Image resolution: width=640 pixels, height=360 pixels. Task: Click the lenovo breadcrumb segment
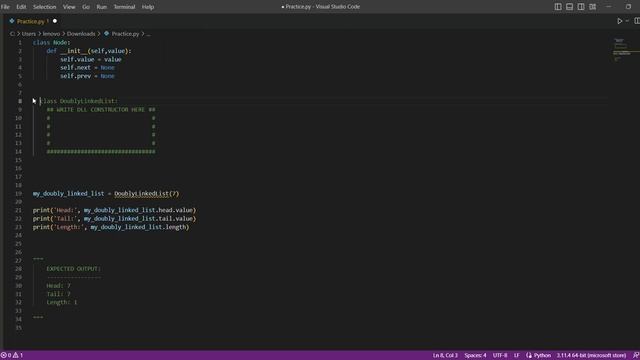point(51,34)
